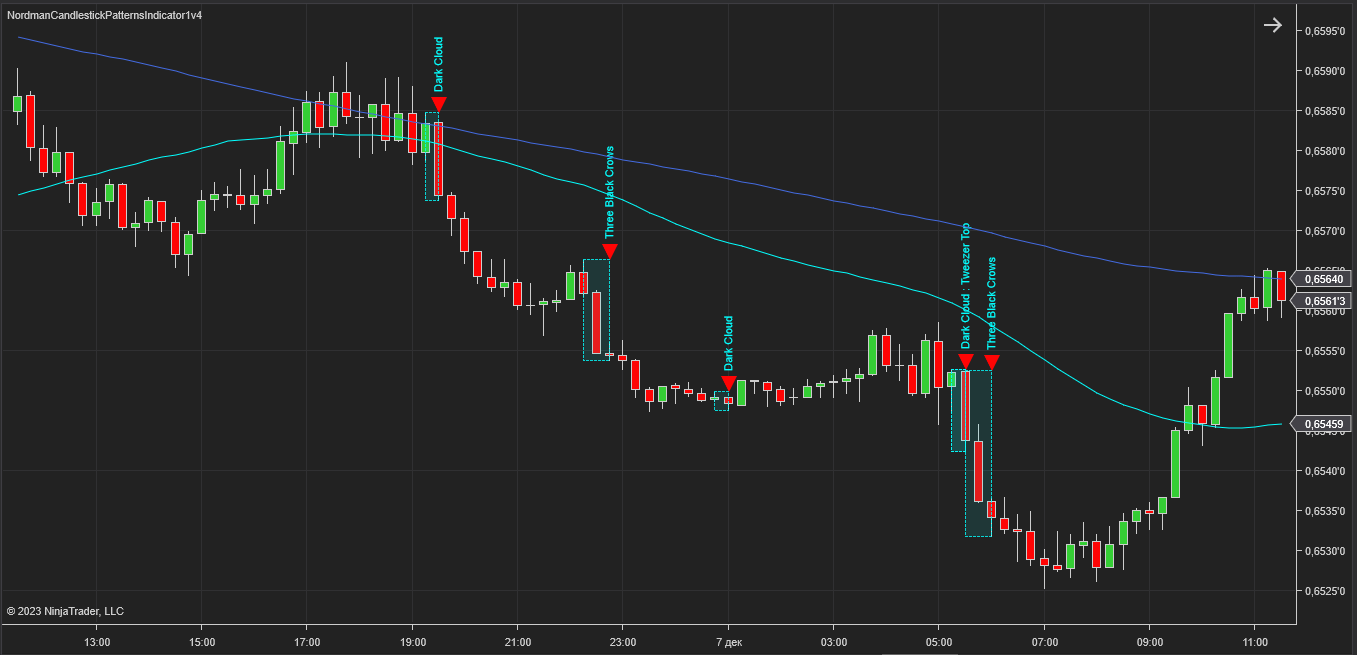Click the 0,6530'0 price axis label
Viewport: 1357px width, 655px height.
click(1325, 551)
